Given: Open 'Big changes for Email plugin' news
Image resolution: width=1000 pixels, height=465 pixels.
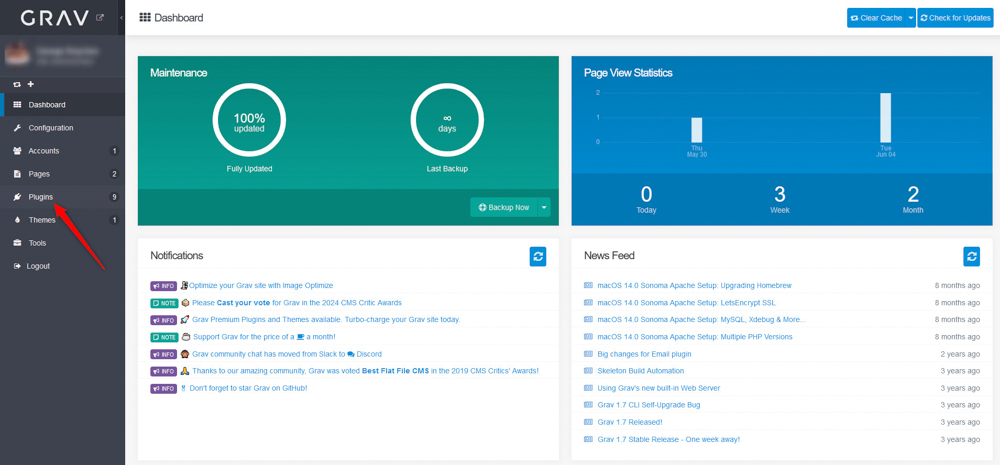Looking at the screenshot, I should tap(644, 354).
